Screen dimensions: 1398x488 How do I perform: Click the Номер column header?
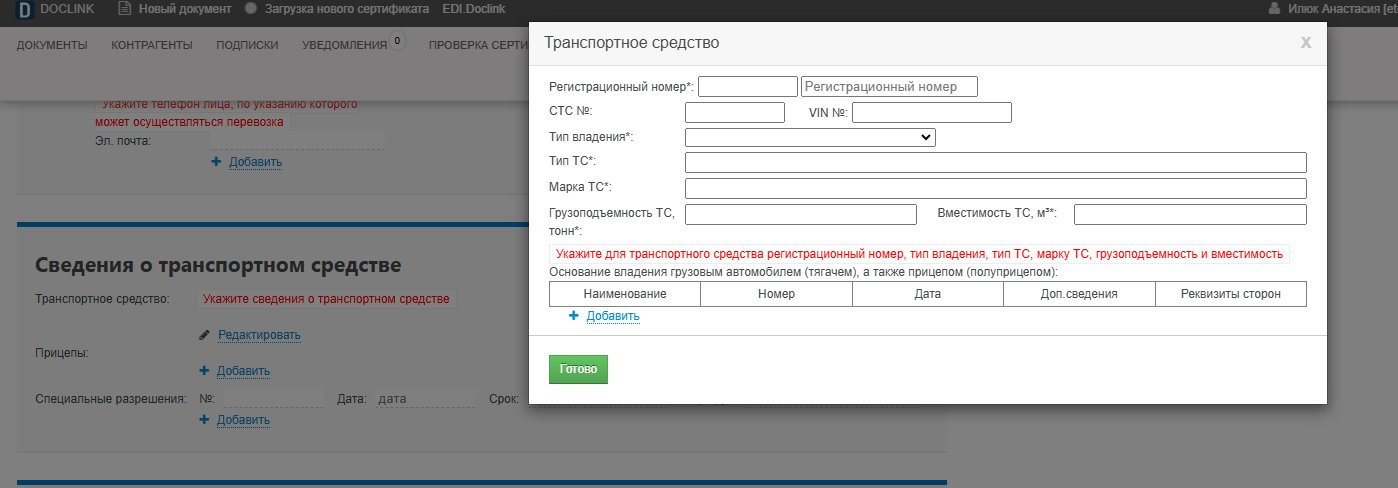pos(776,294)
